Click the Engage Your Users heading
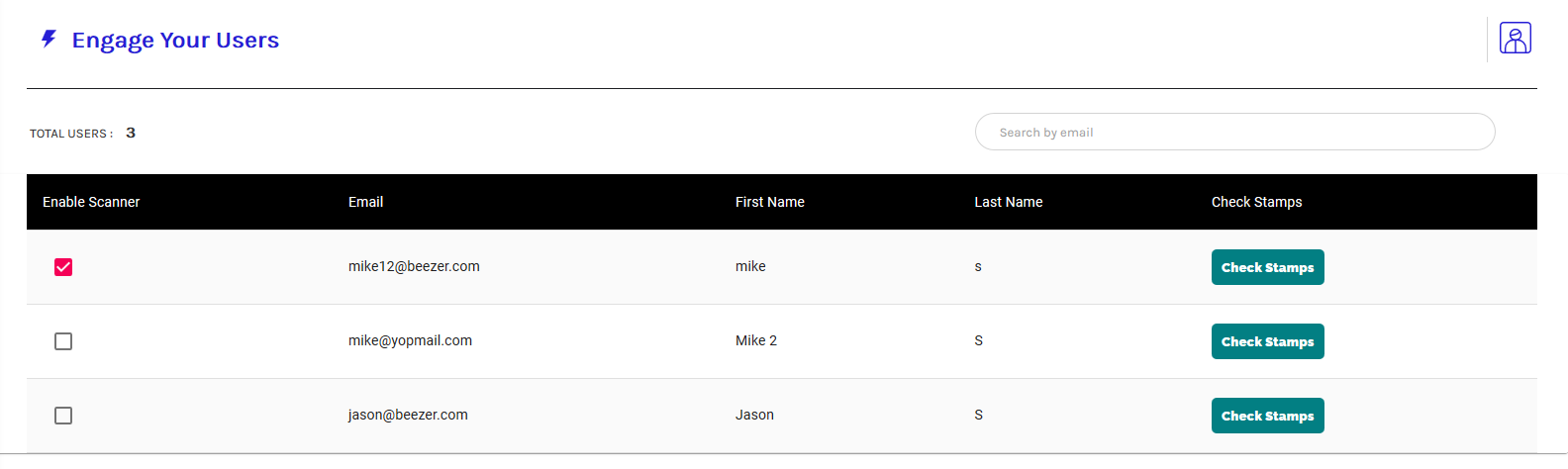 pyautogui.click(x=175, y=41)
